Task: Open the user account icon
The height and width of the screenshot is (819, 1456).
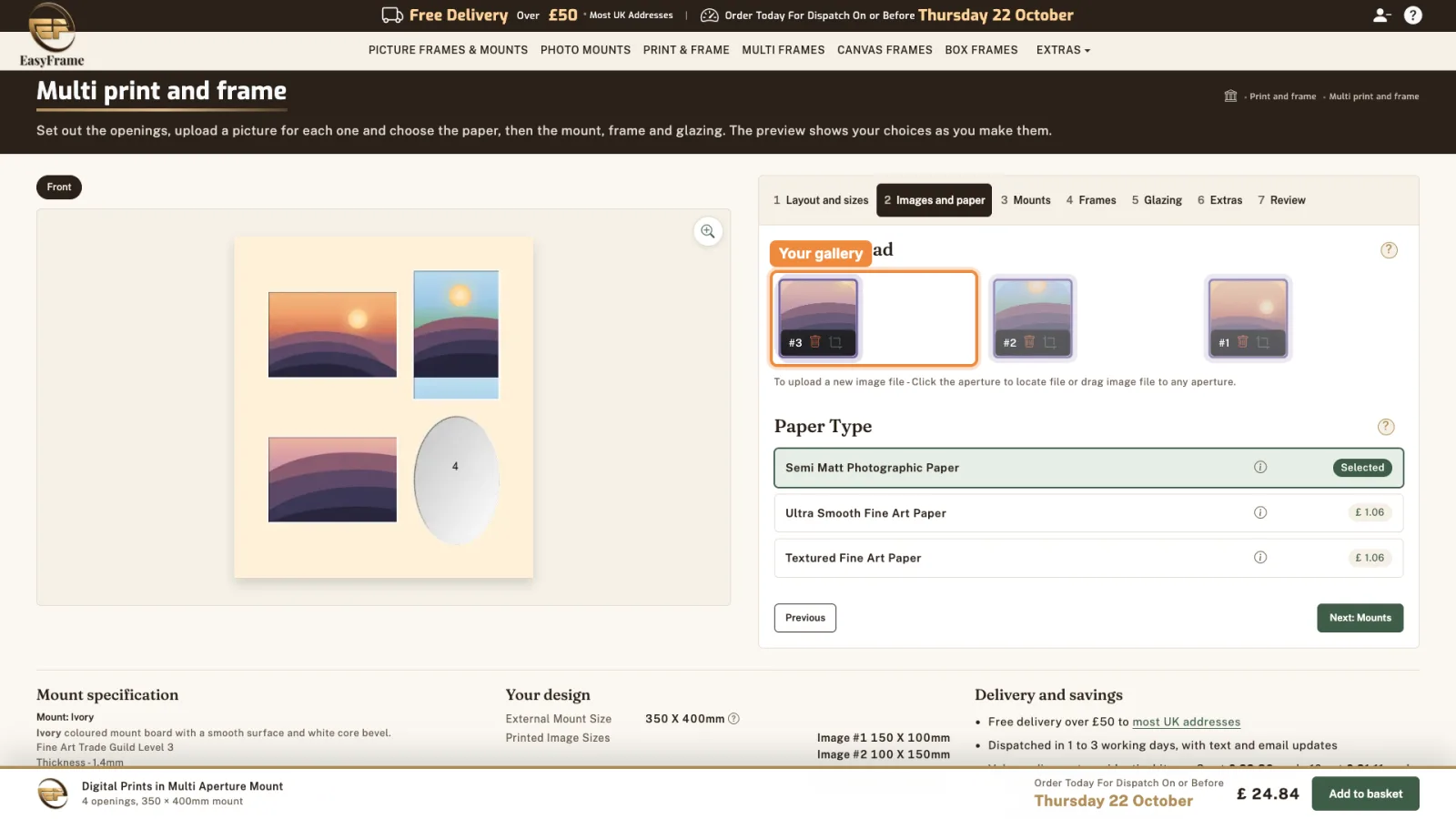Action: (1381, 15)
